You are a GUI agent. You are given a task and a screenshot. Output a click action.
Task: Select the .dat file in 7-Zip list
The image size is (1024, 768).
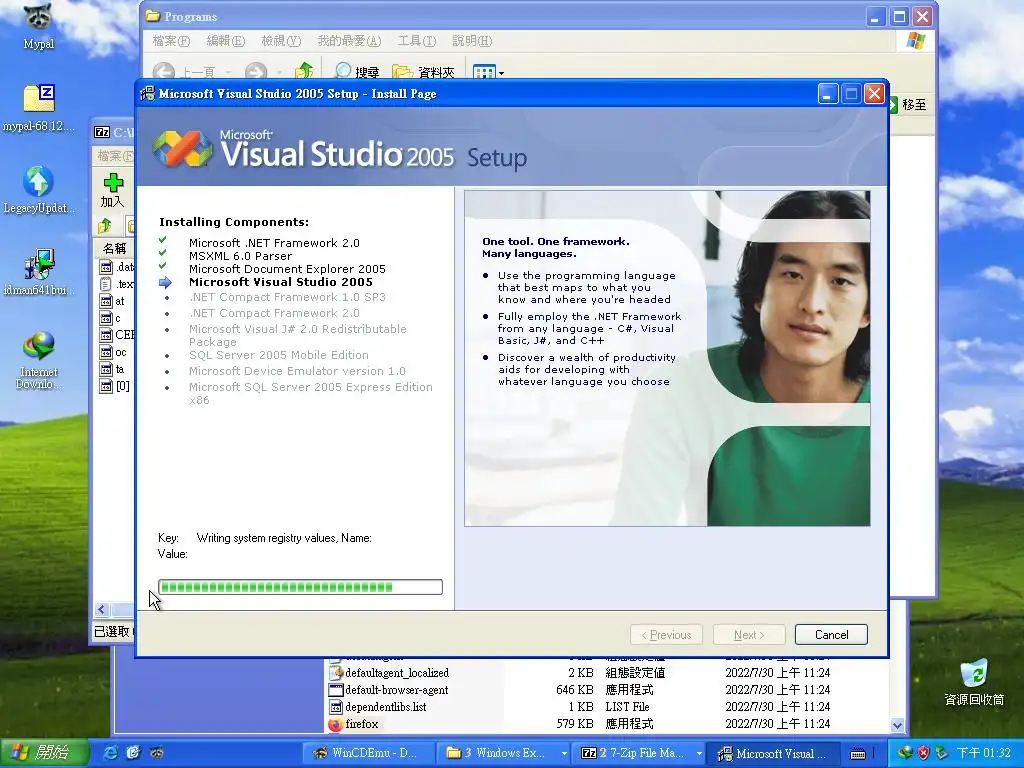point(116,266)
